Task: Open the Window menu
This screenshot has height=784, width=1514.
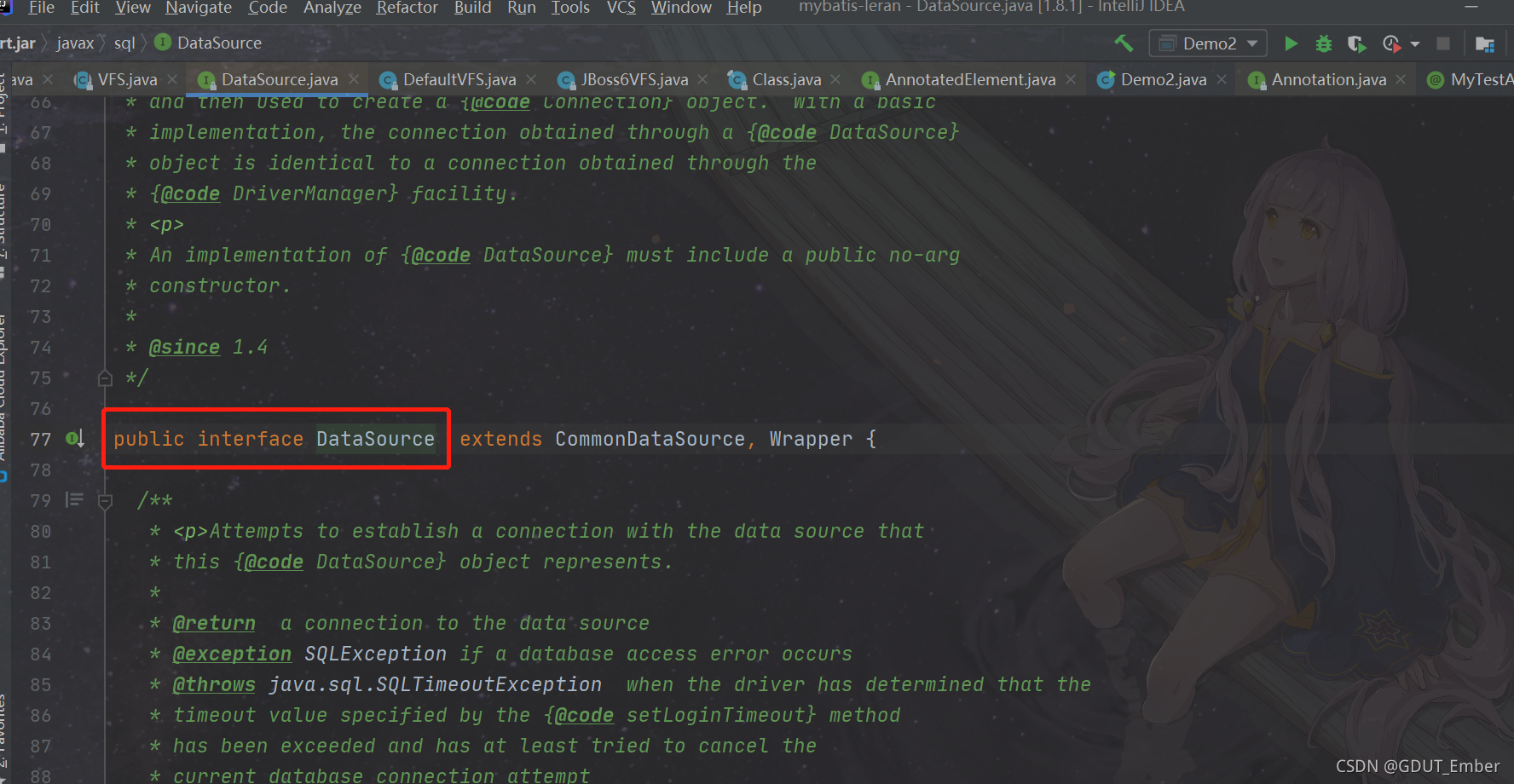Action: (x=681, y=8)
